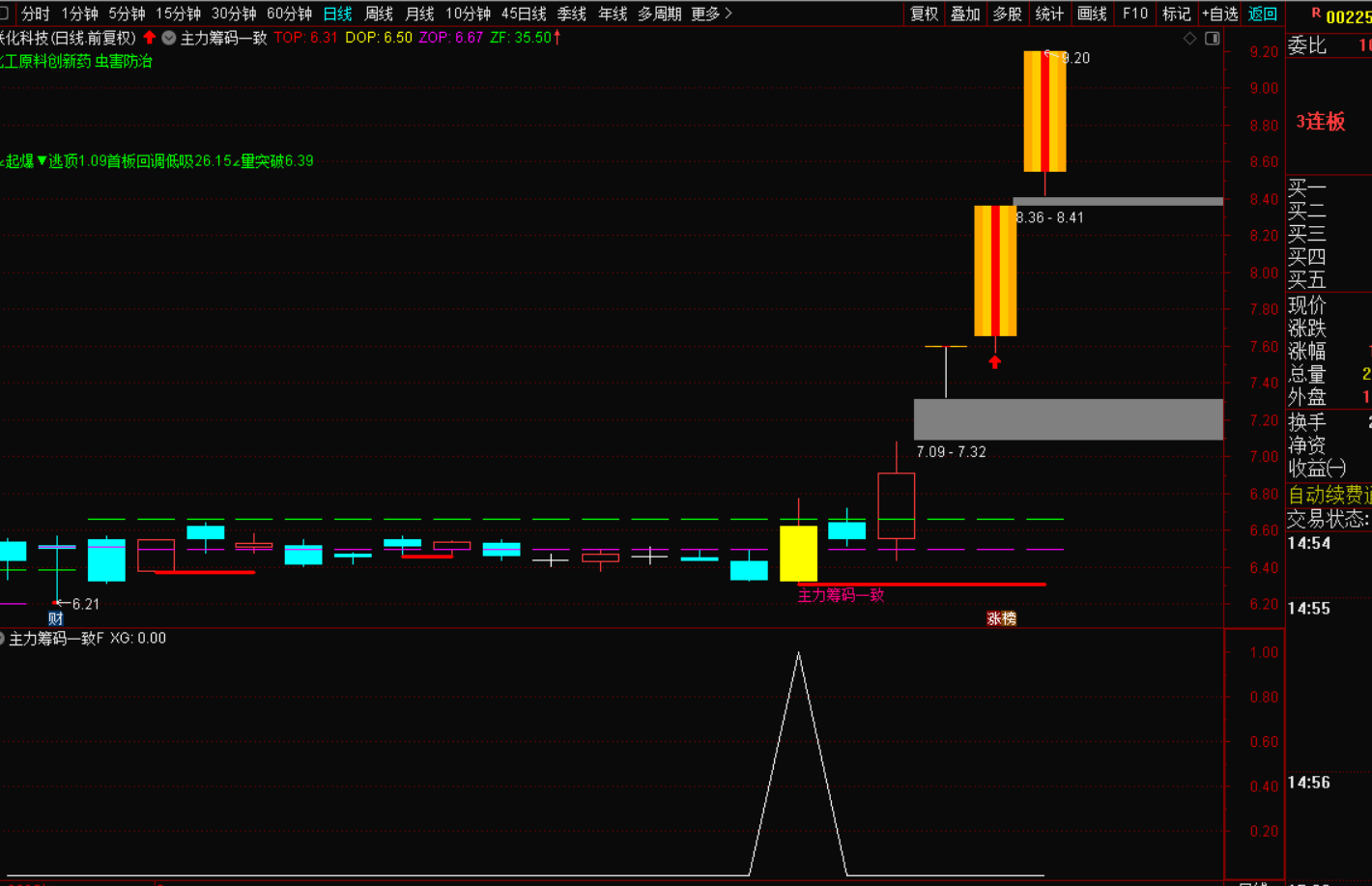This screenshot has width=1372, height=886.
Task: Switch to the 分时 intraday tab
Action: point(35,14)
